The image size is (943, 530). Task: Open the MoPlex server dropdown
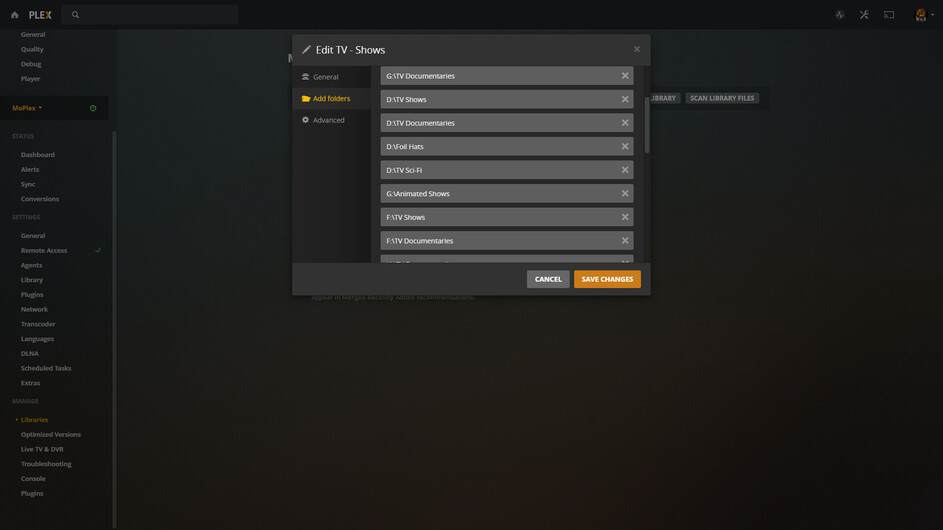pos(27,108)
